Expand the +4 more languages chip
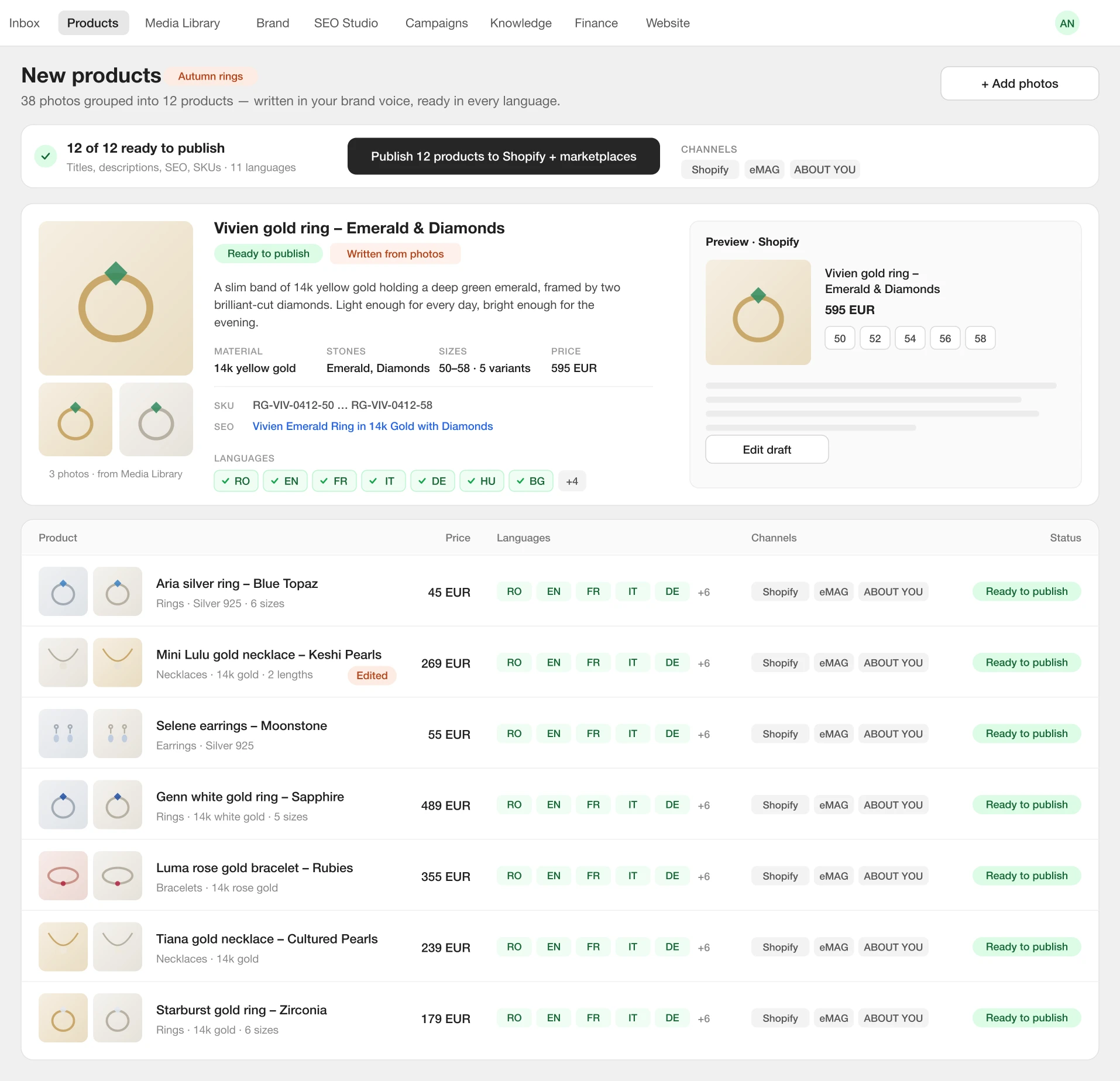Image resolution: width=1120 pixels, height=1081 pixels. 572,481
